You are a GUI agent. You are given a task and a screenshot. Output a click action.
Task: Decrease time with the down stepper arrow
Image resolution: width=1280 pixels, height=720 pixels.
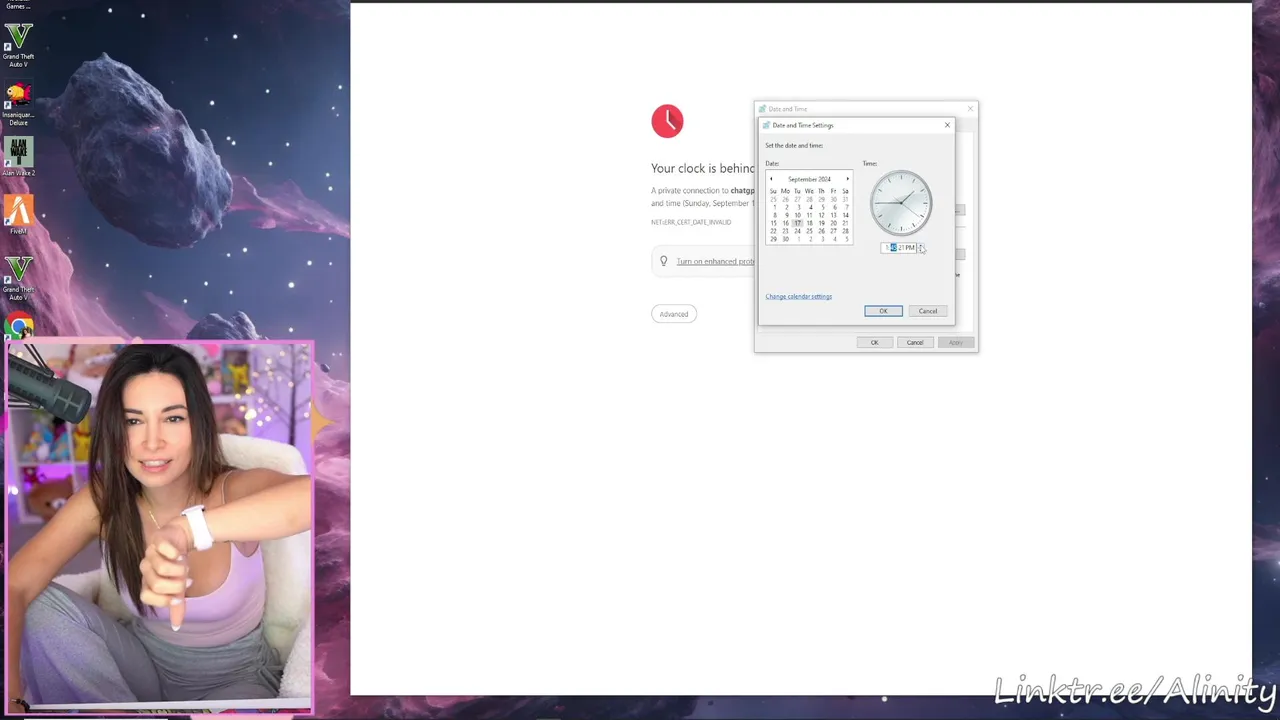(x=921, y=250)
